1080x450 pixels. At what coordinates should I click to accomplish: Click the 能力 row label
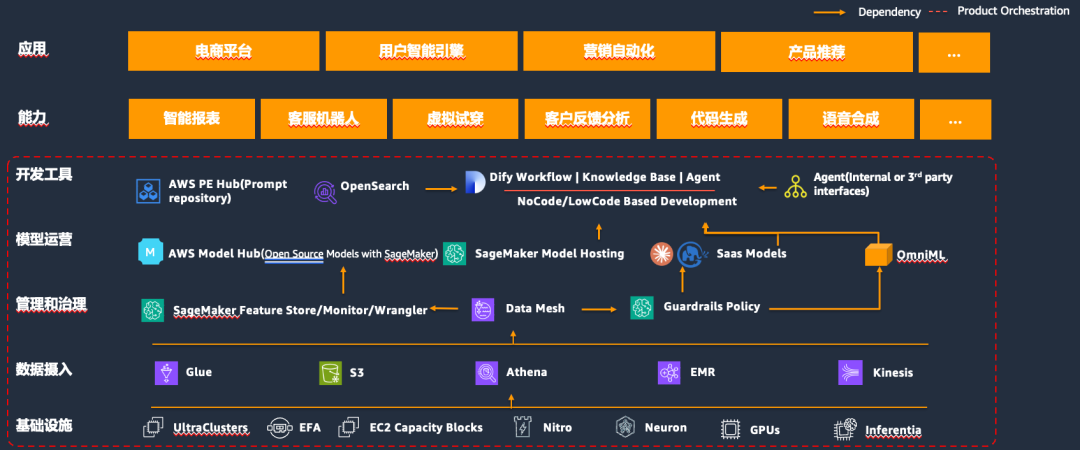point(32,116)
